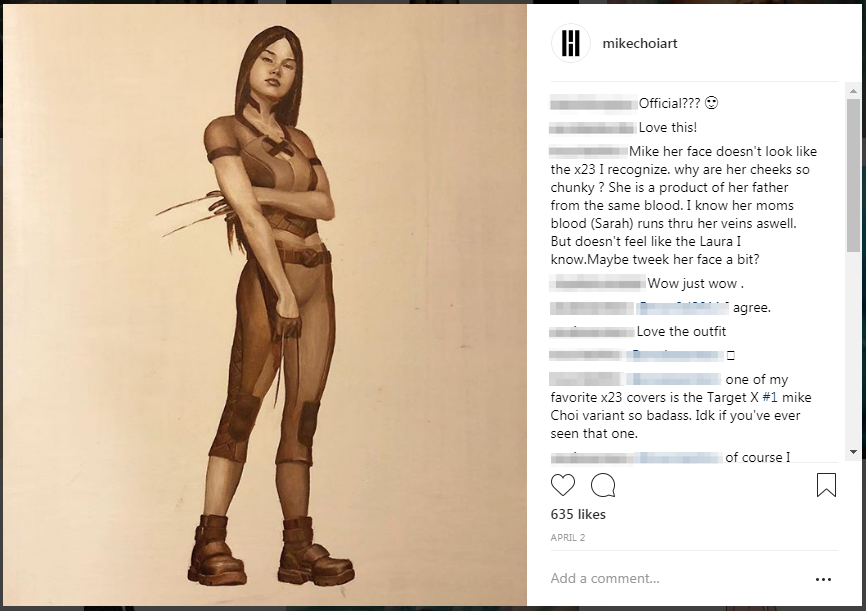Open the X-23 artwork image
The height and width of the screenshot is (611, 866).
[265, 306]
